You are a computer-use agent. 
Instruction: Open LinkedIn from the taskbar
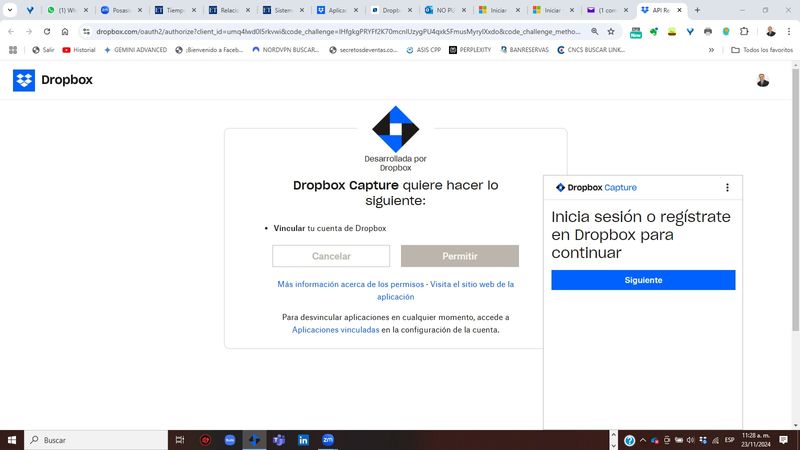304,440
